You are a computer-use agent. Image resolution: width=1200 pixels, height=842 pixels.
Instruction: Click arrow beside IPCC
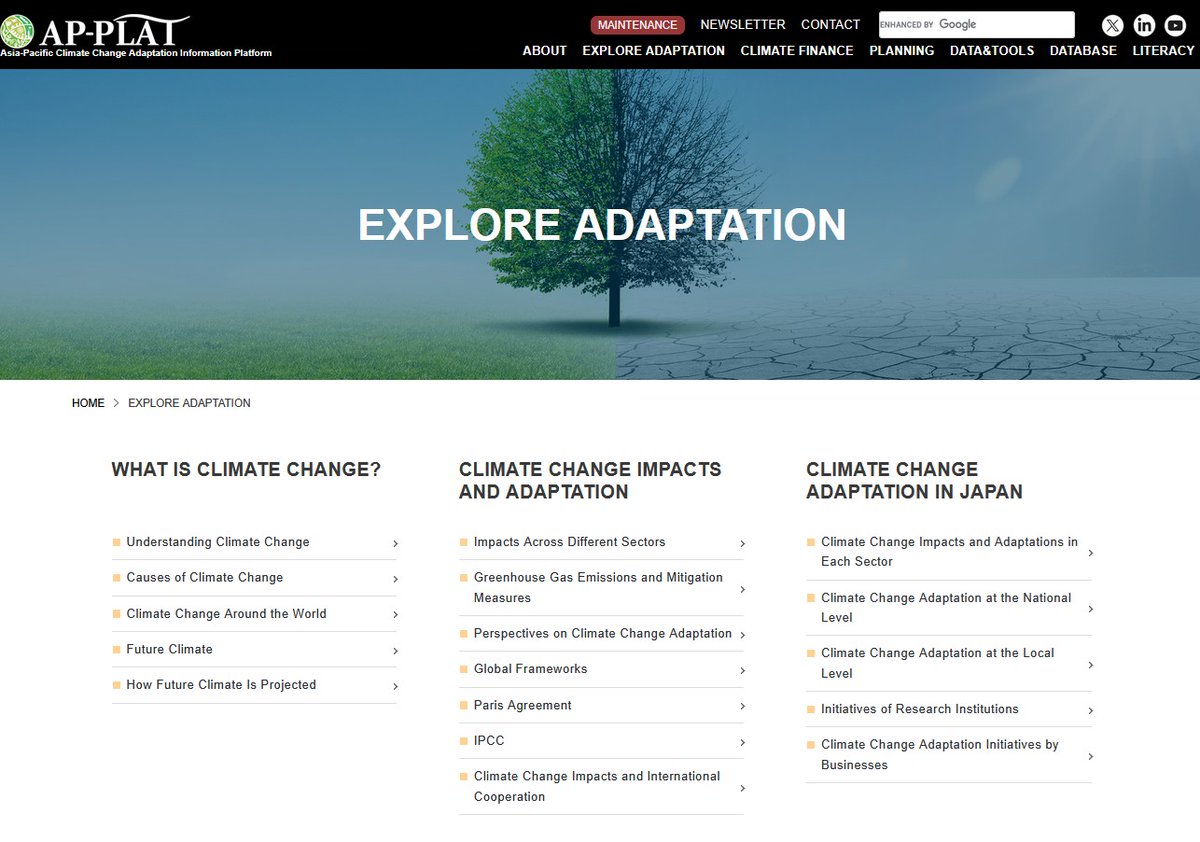coord(742,742)
